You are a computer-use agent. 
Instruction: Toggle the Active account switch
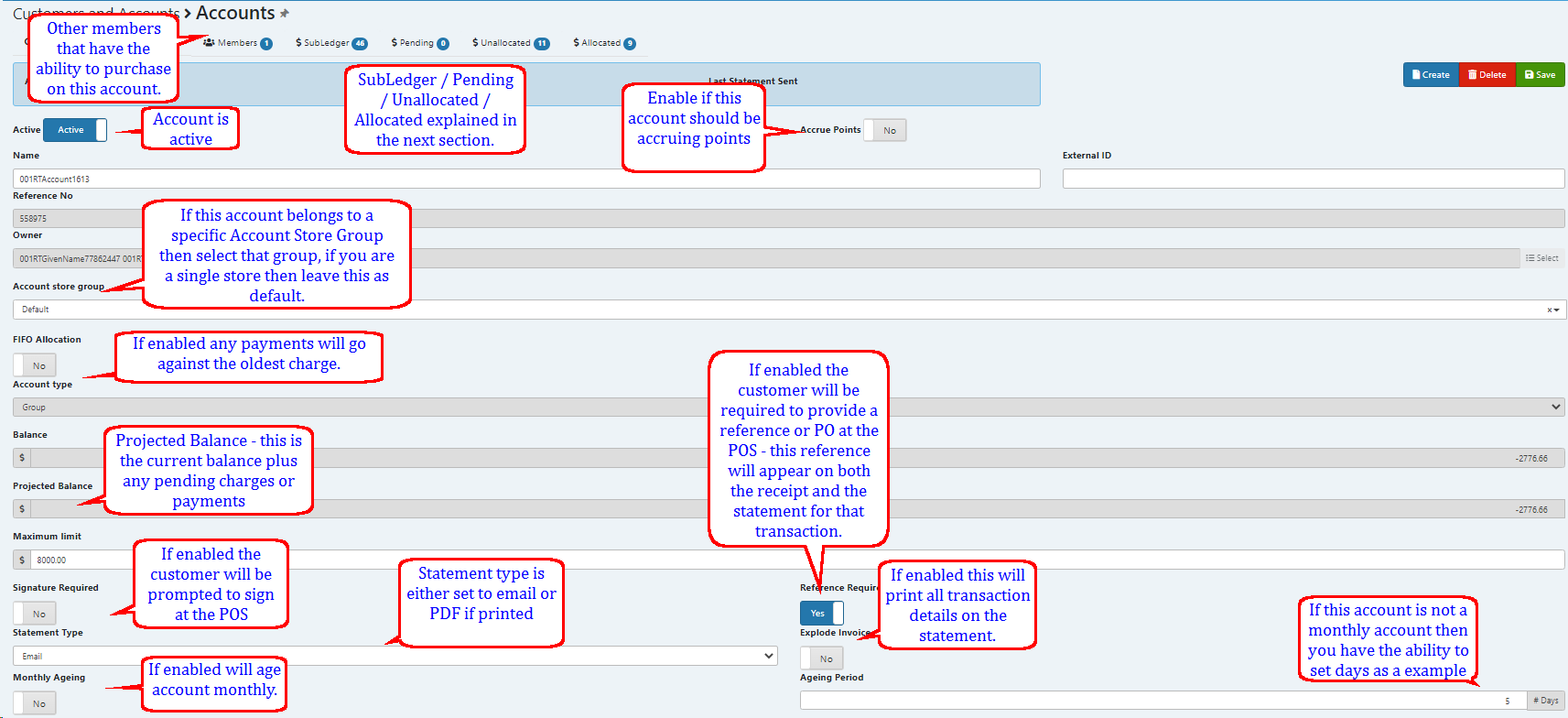(x=75, y=130)
